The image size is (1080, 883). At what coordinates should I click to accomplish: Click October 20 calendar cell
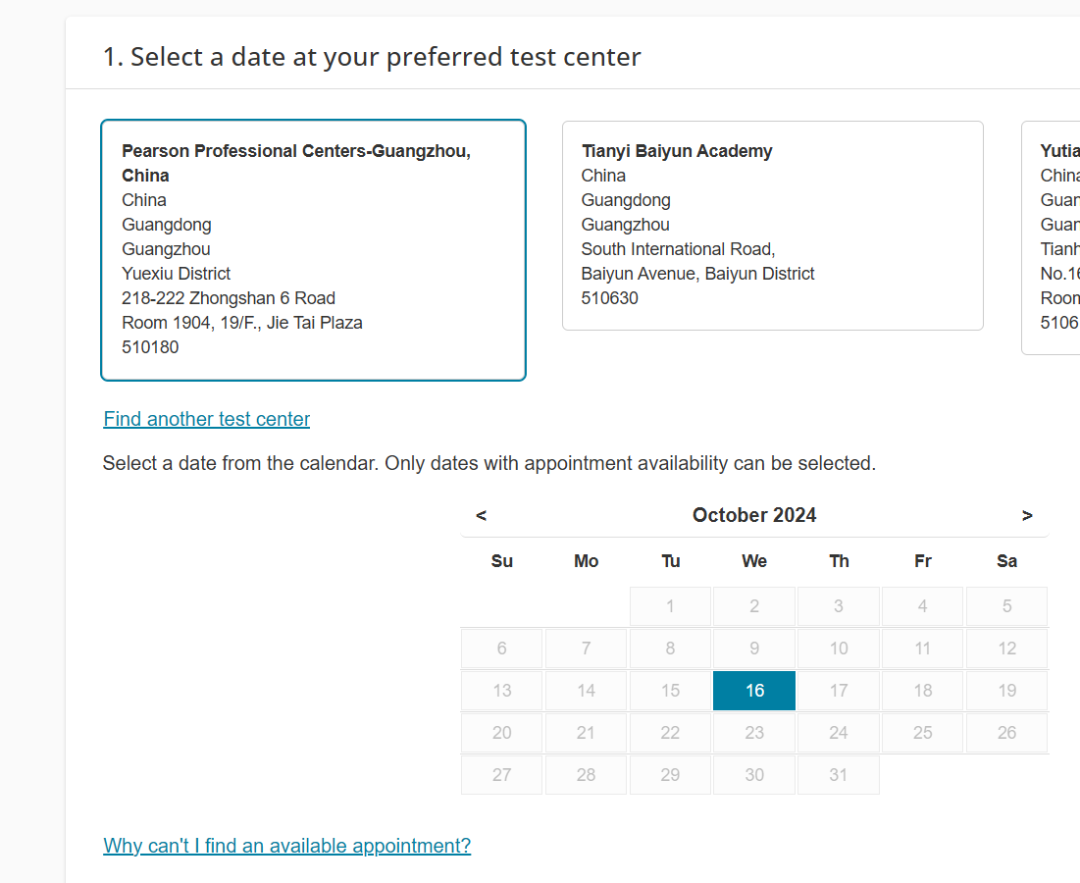(x=502, y=732)
